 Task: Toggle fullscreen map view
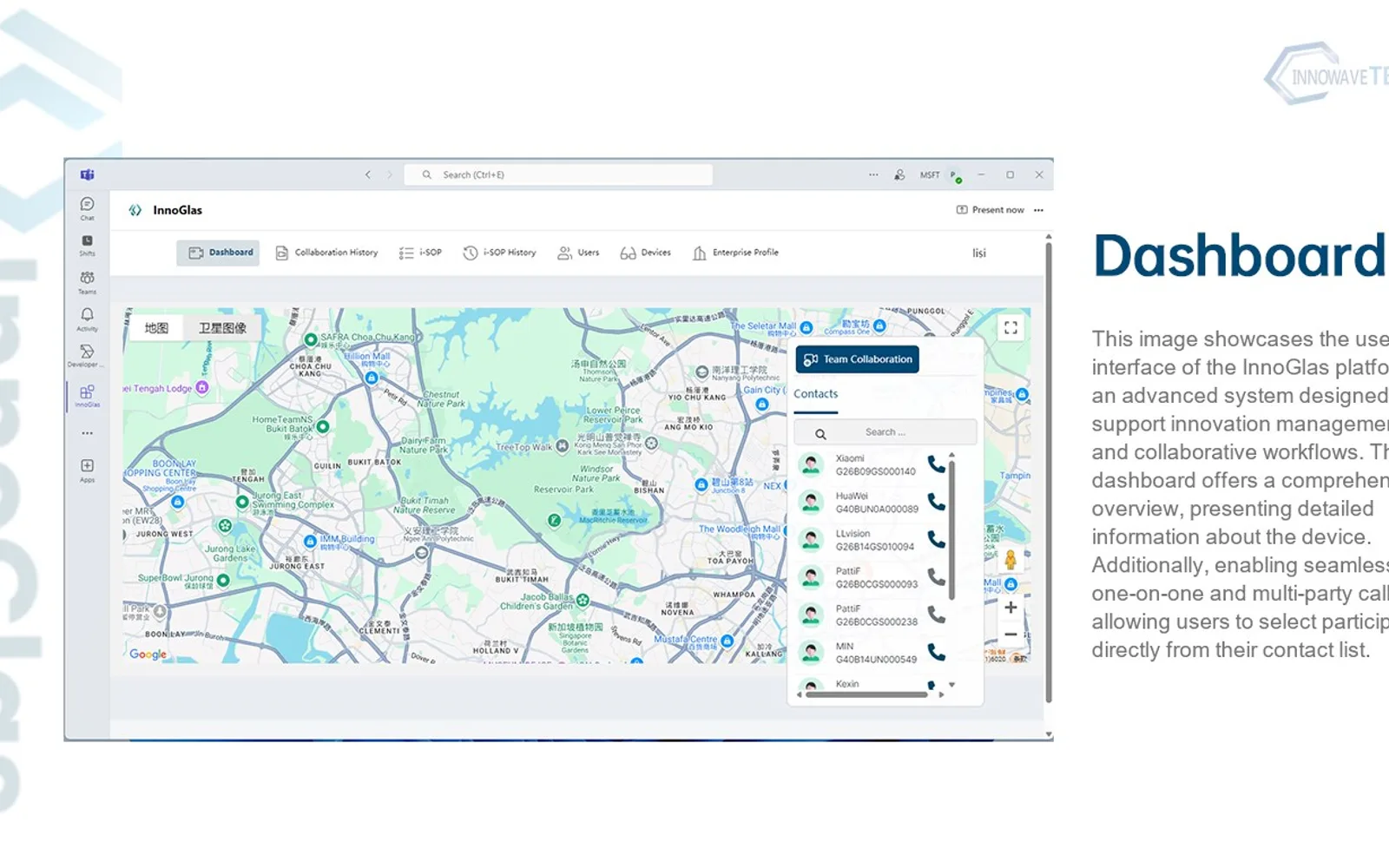pyautogui.click(x=1010, y=327)
